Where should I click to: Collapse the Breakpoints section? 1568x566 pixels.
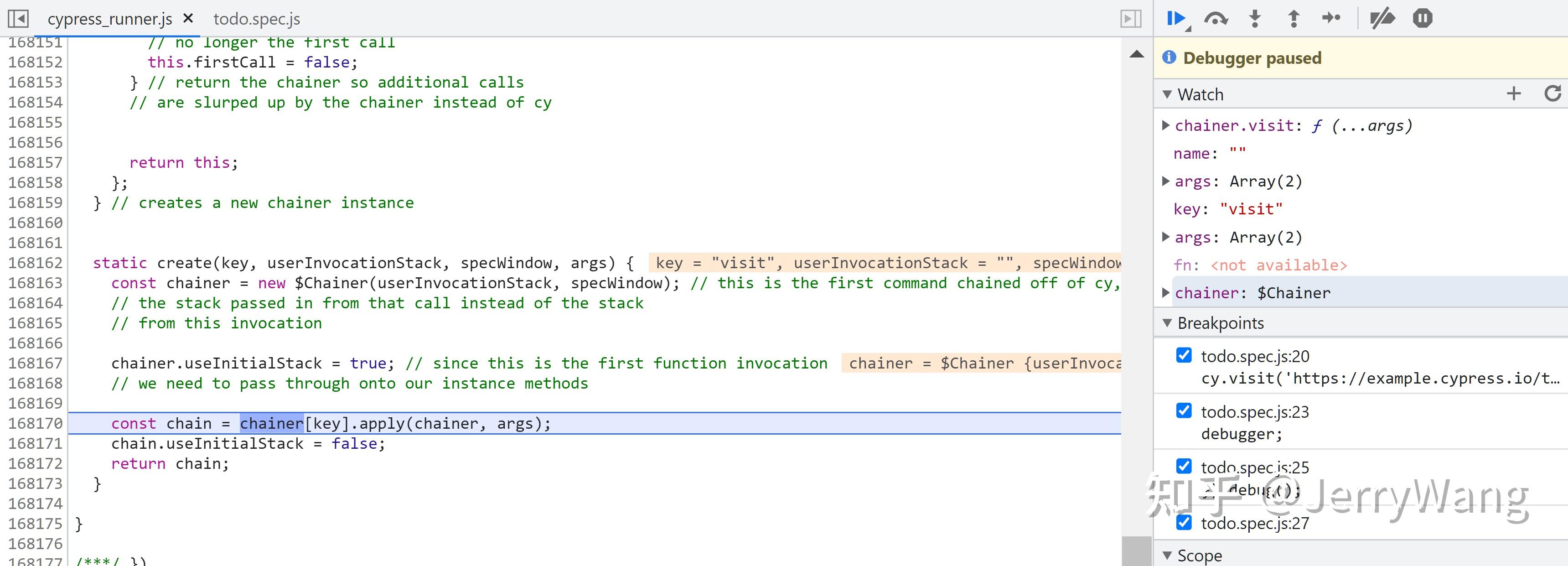pos(1167,323)
